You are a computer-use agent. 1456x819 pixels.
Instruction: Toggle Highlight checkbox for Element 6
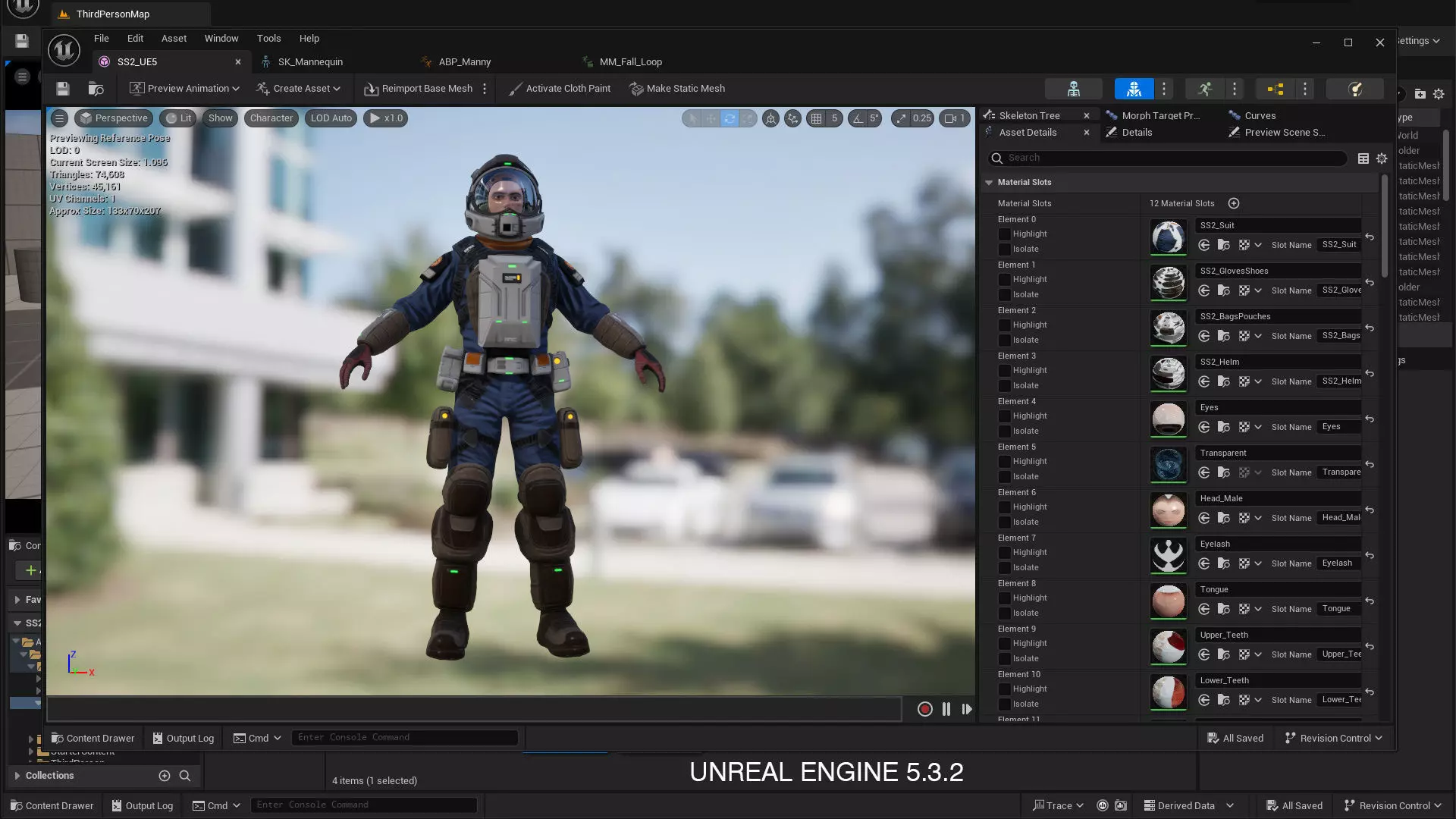tap(1004, 507)
